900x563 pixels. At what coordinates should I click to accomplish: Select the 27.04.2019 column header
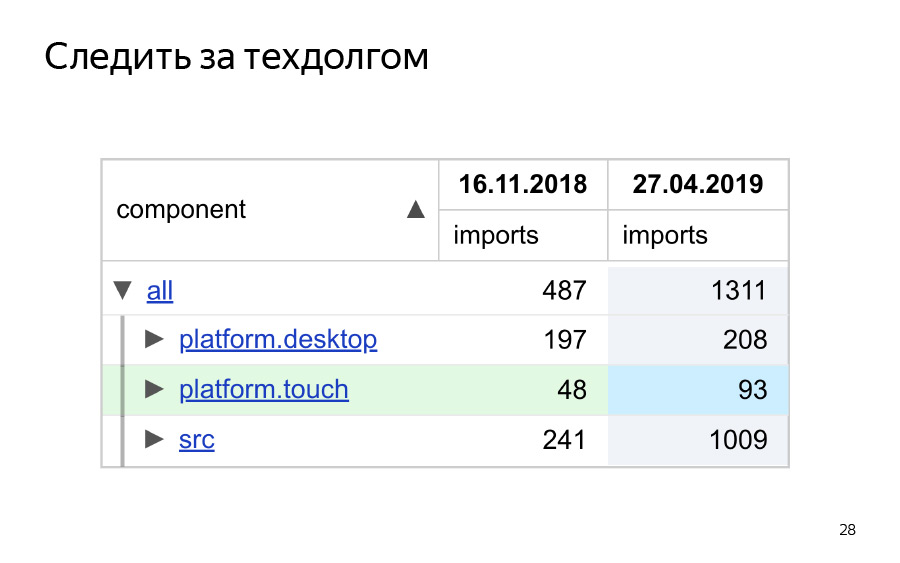(x=698, y=185)
